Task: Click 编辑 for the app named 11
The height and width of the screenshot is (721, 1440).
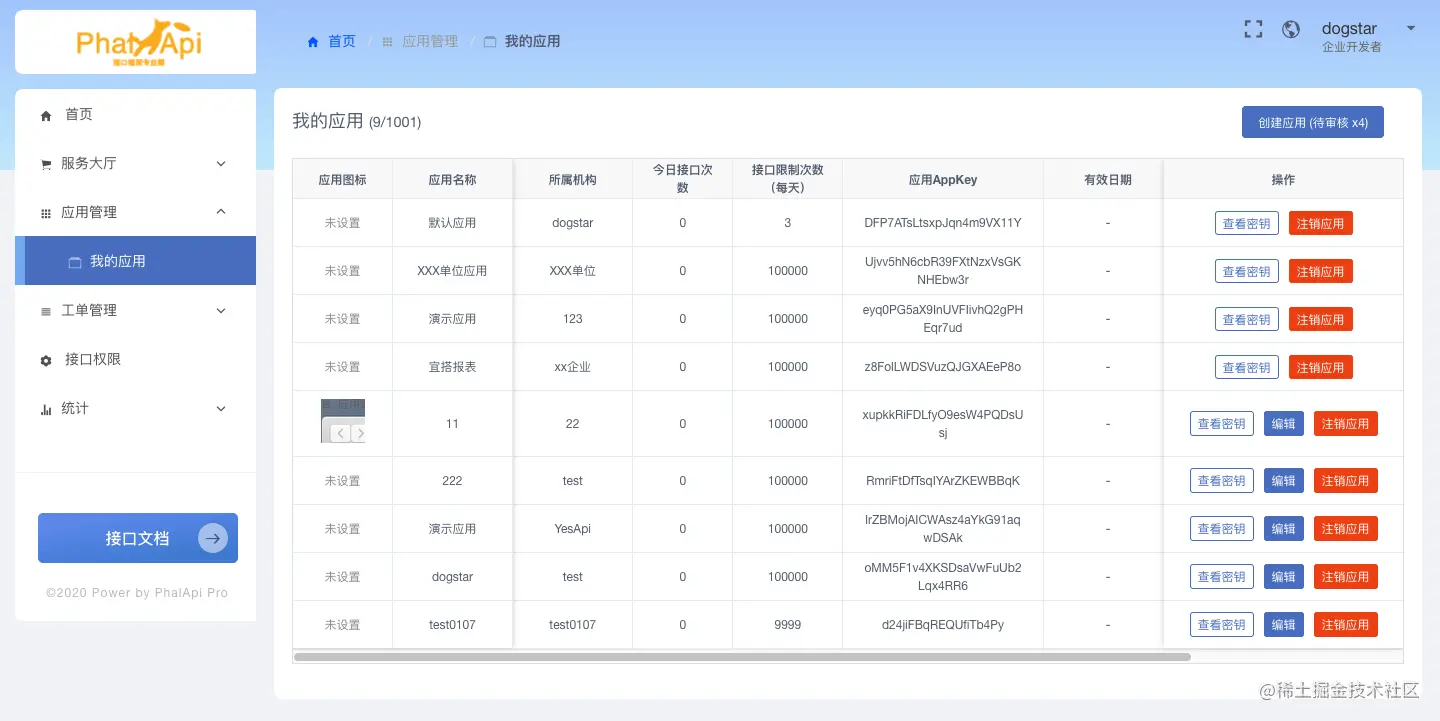Action: point(1284,424)
